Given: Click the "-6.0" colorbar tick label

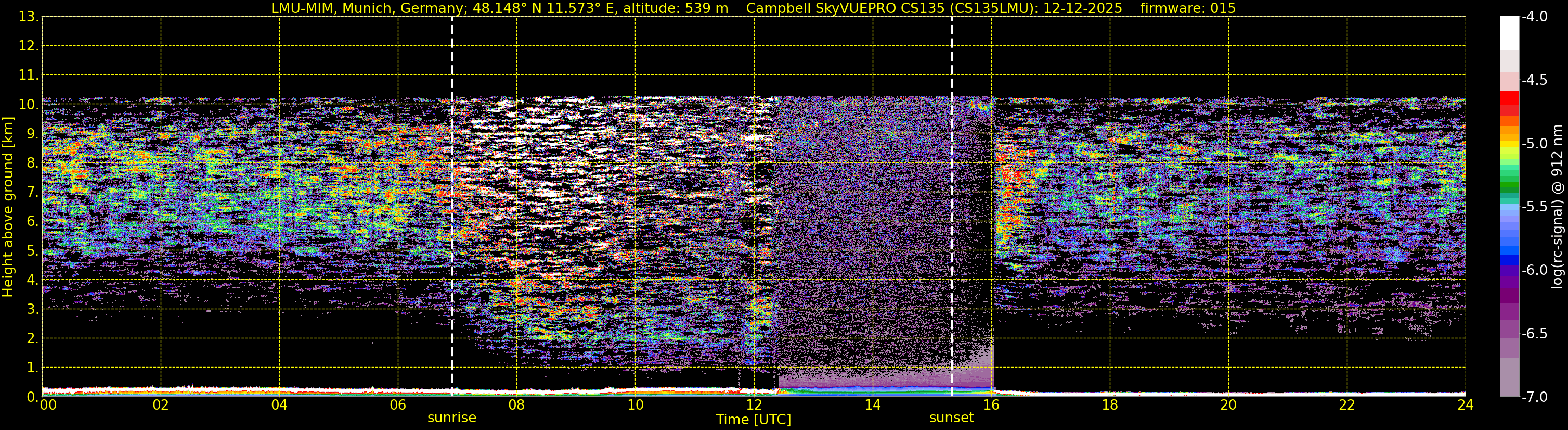Looking at the screenshot, I should tap(1535, 270).
